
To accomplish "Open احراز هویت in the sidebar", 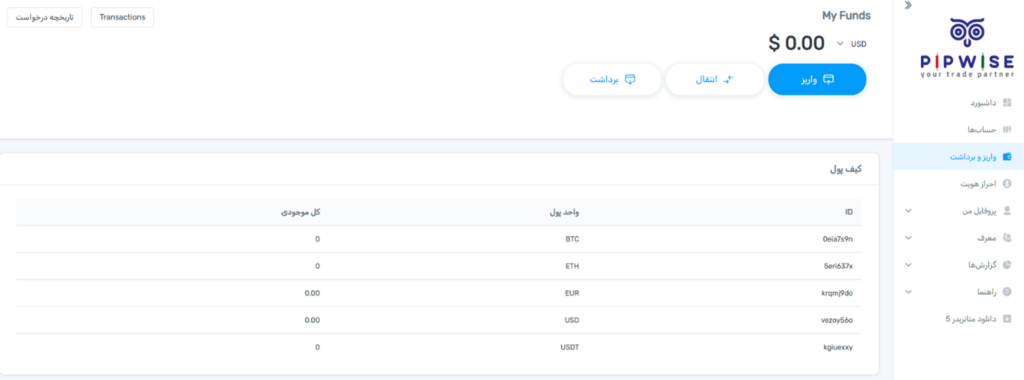I will click(x=958, y=184).
